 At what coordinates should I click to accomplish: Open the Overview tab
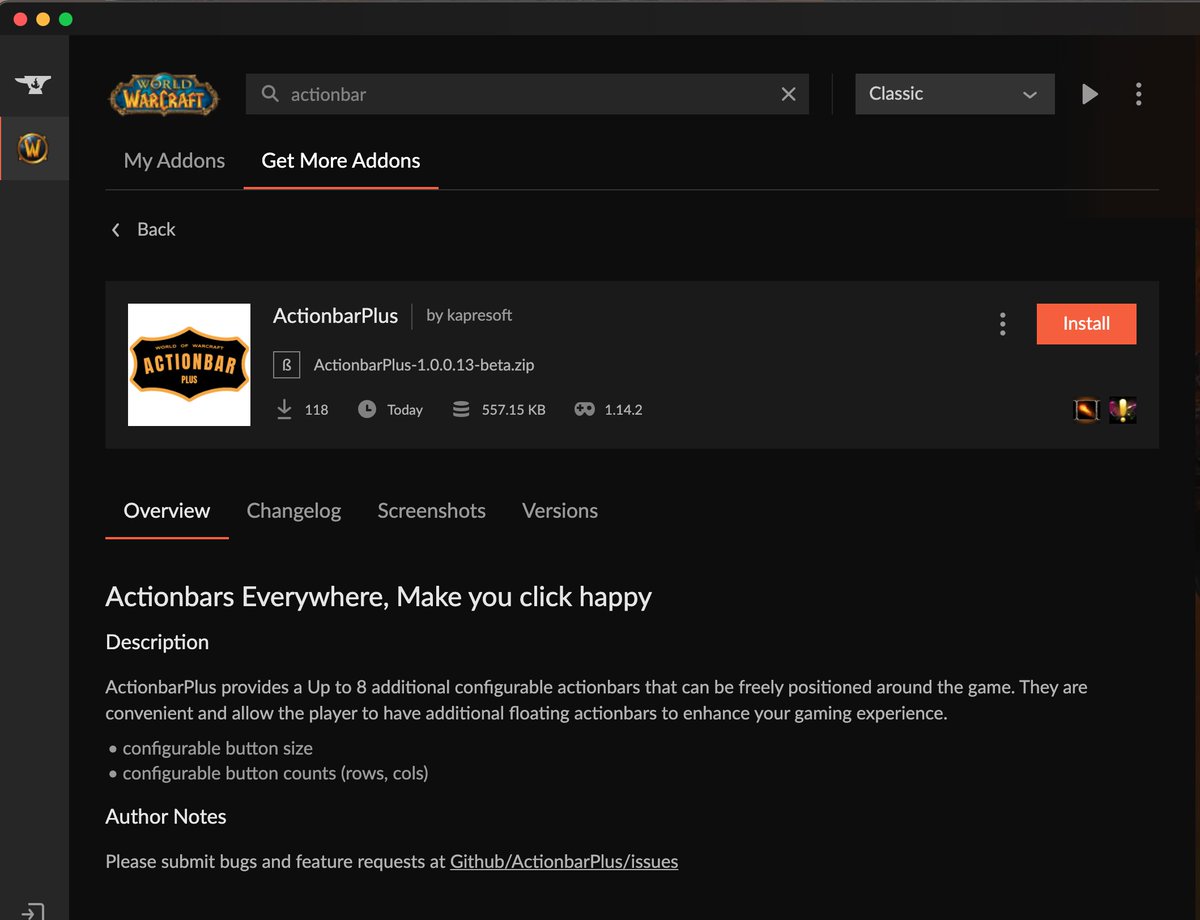pyautogui.click(x=167, y=511)
